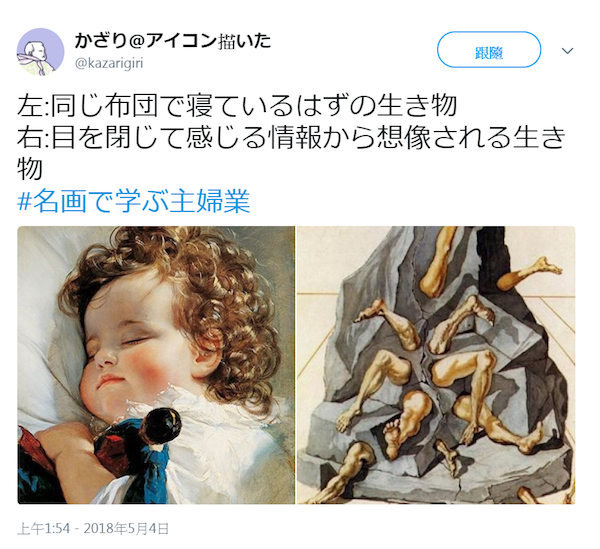Open the @kazarigiri handle link

[x=109, y=63]
